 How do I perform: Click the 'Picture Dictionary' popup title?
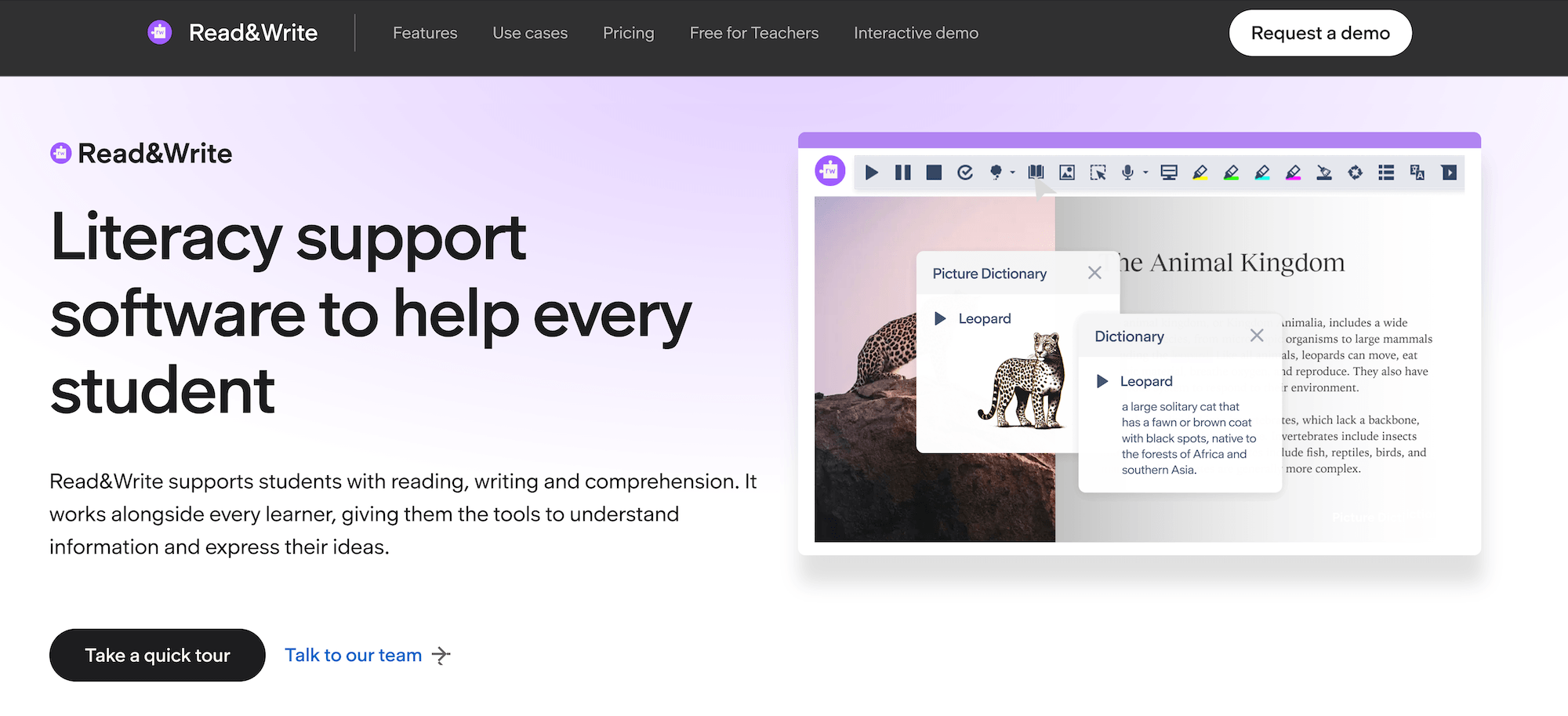coord(989,274)
